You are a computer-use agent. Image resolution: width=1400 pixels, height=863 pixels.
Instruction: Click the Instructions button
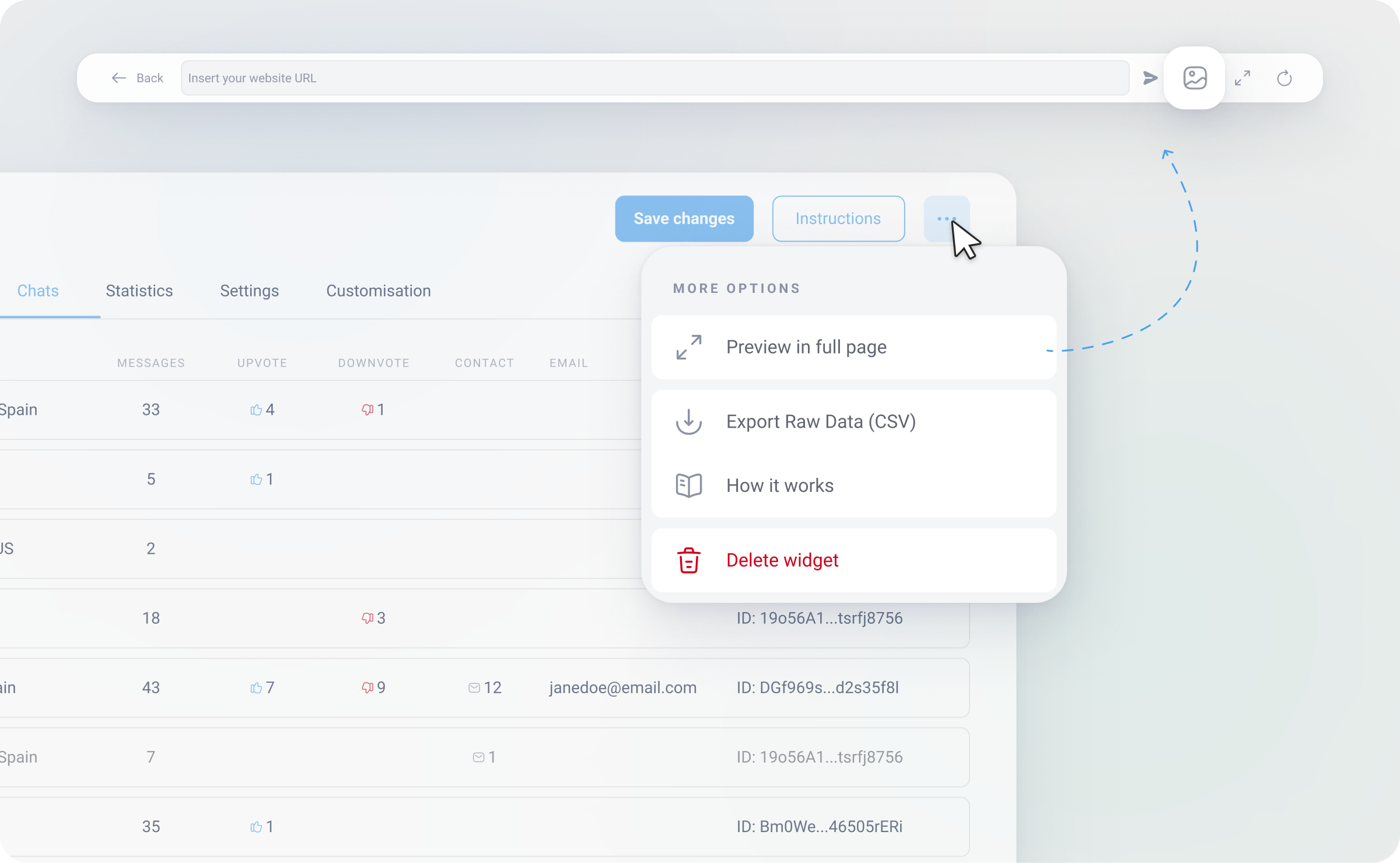point(838,218)
